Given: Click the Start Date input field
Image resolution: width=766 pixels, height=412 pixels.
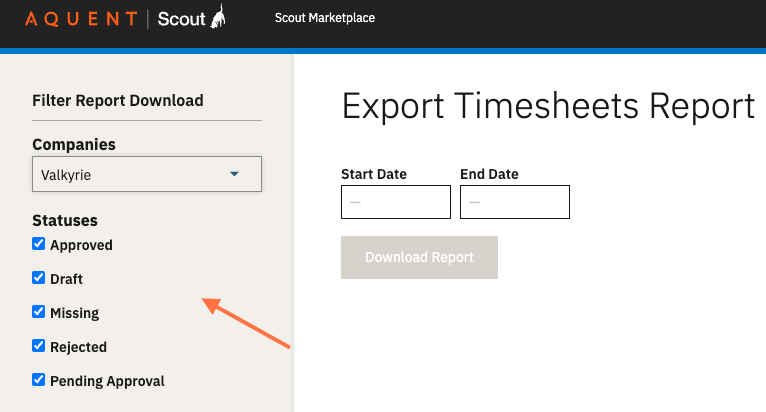Looking at the screenshot, I should click(396, 202).
